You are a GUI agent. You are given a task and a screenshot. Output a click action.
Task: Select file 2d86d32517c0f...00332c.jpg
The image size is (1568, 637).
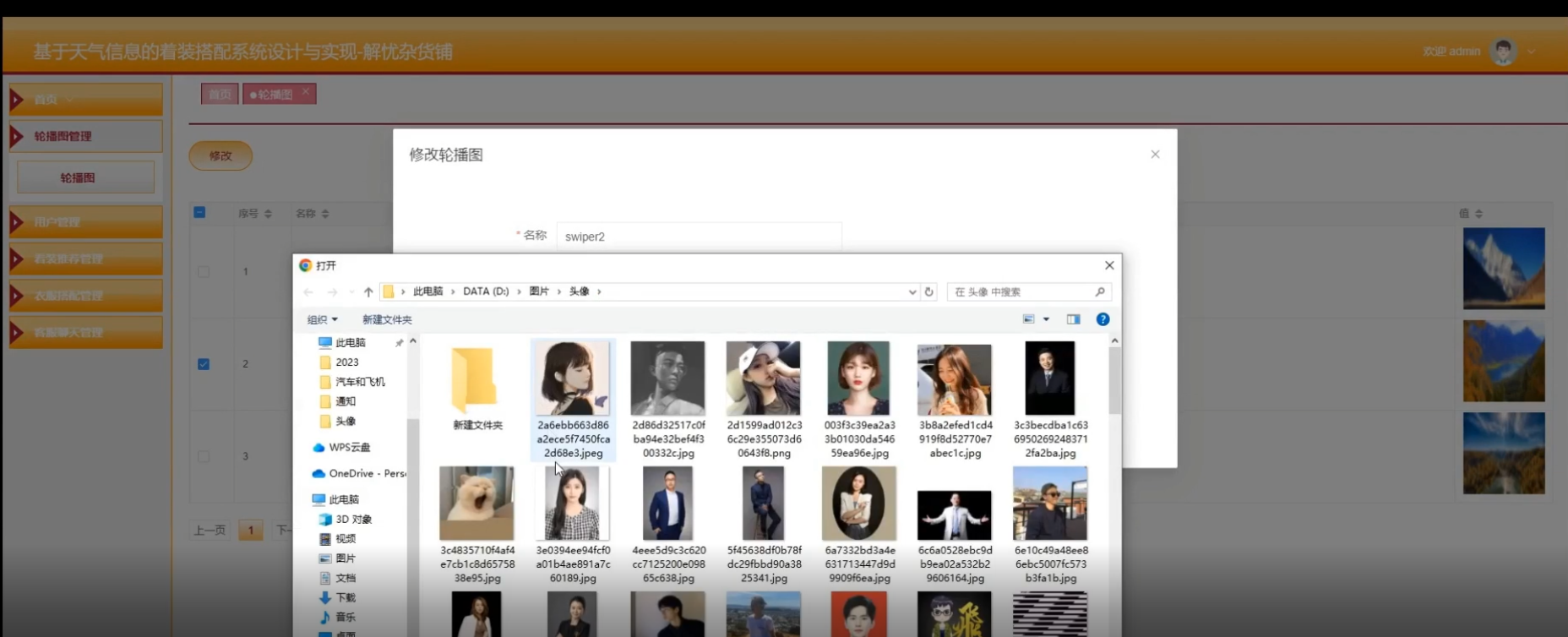[668, 400]
